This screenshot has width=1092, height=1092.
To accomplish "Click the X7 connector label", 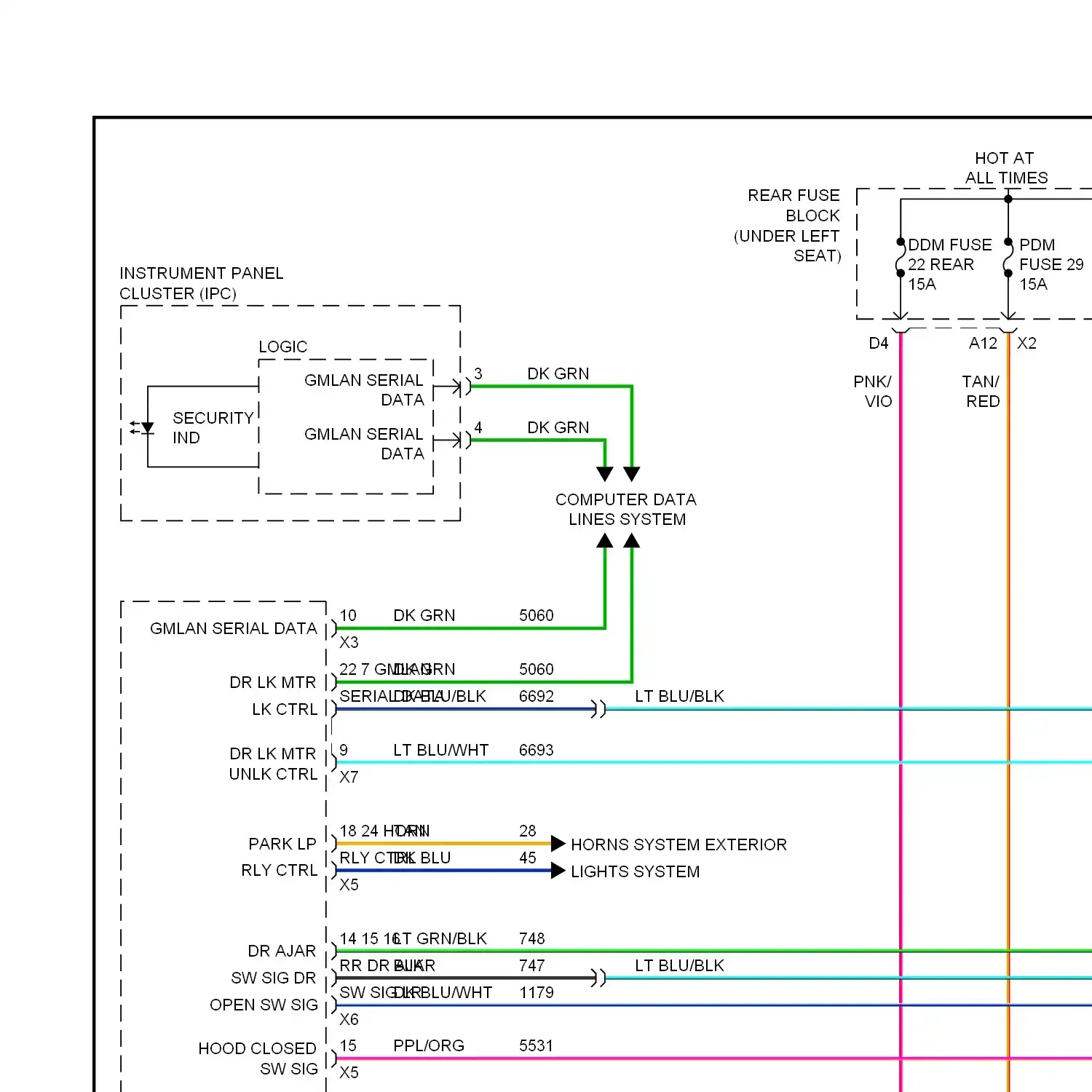I will (349, 777).
